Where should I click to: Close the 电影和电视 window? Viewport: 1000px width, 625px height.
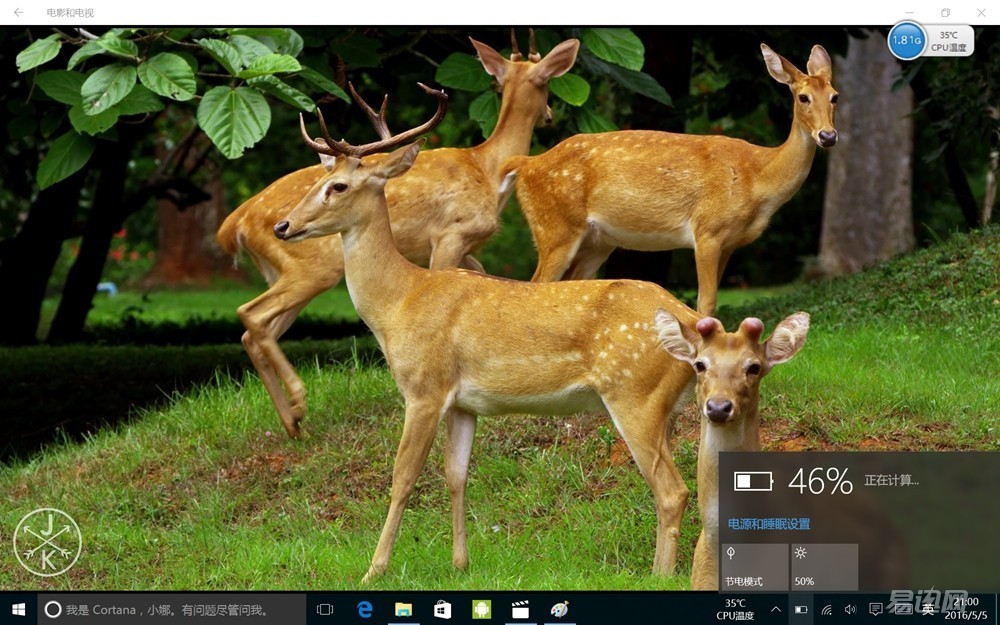pyautogui.click(x=982, y=12)
